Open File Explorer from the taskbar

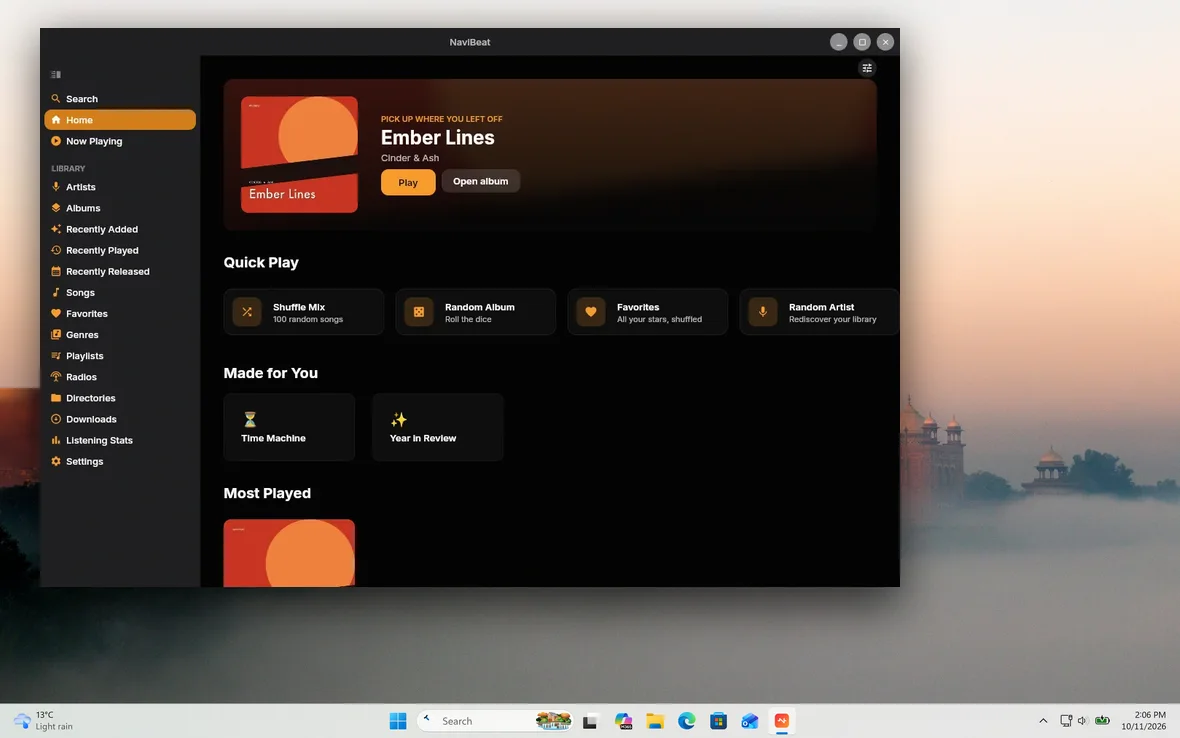655,721
